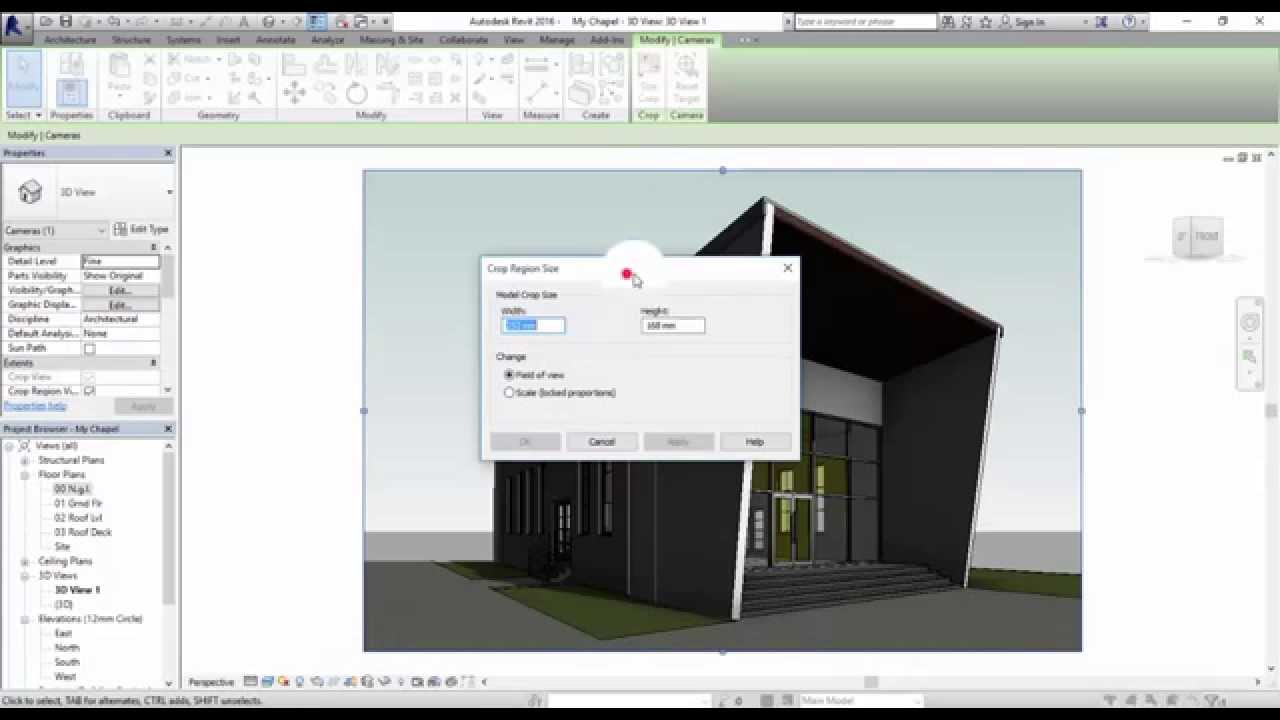This screenshot has height=720, width=1280.
Task: Click the Open folder icon in Quick Access toolbar
Action: (x=47, y=21)
